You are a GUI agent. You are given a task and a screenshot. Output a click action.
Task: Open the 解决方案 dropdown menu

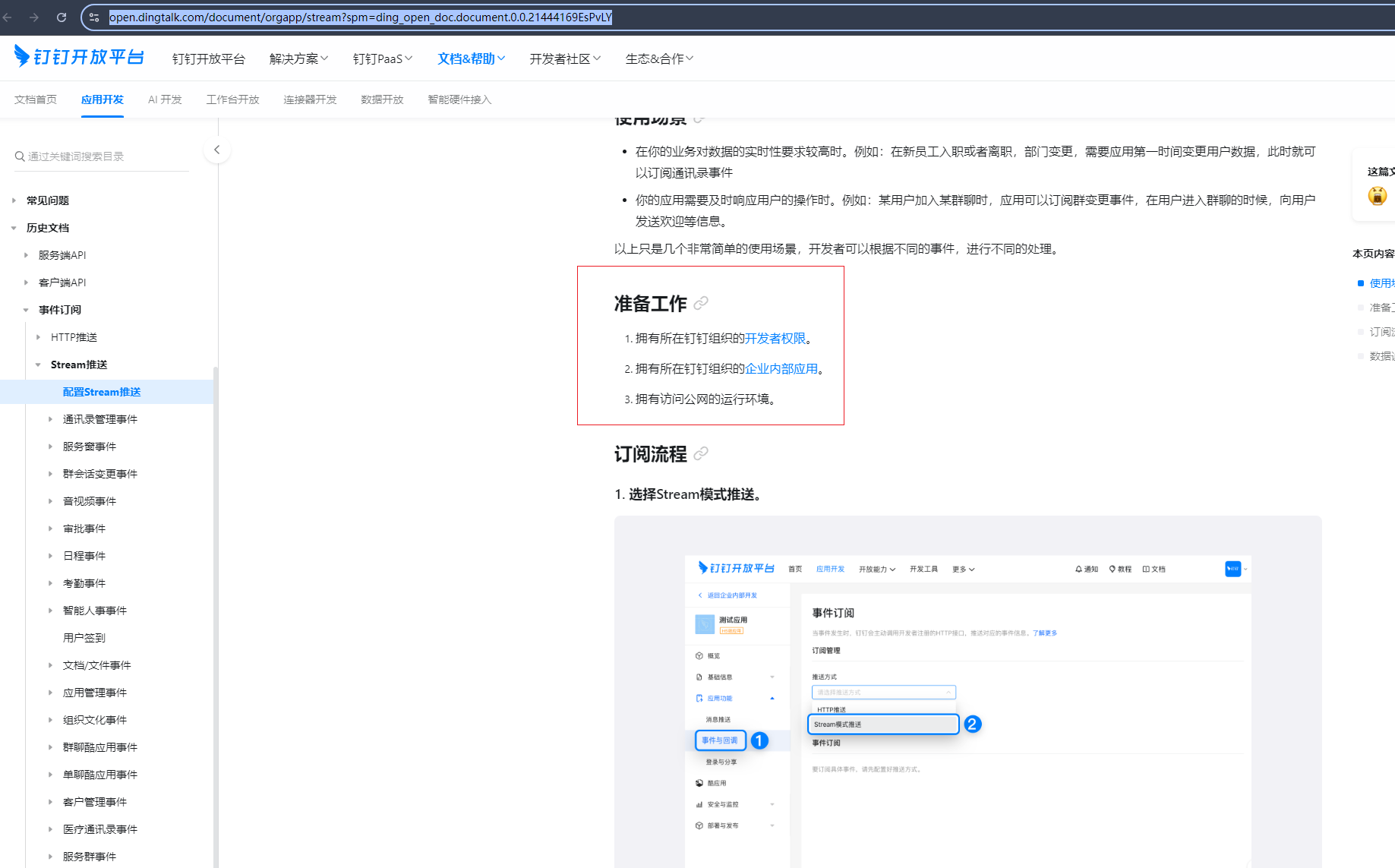(298, 58)
